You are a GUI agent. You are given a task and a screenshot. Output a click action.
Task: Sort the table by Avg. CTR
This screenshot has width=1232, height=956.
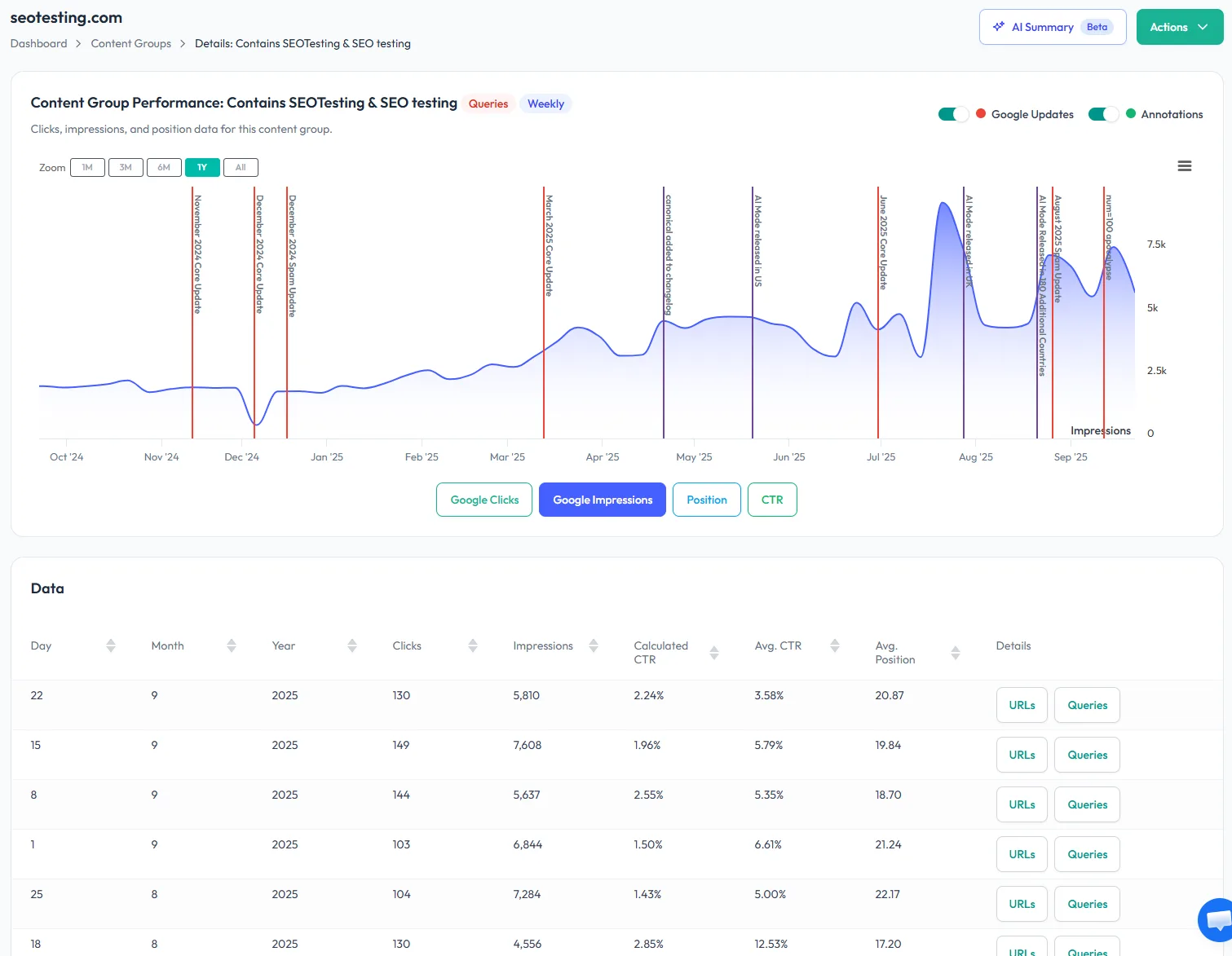click(x=833, y=645)
